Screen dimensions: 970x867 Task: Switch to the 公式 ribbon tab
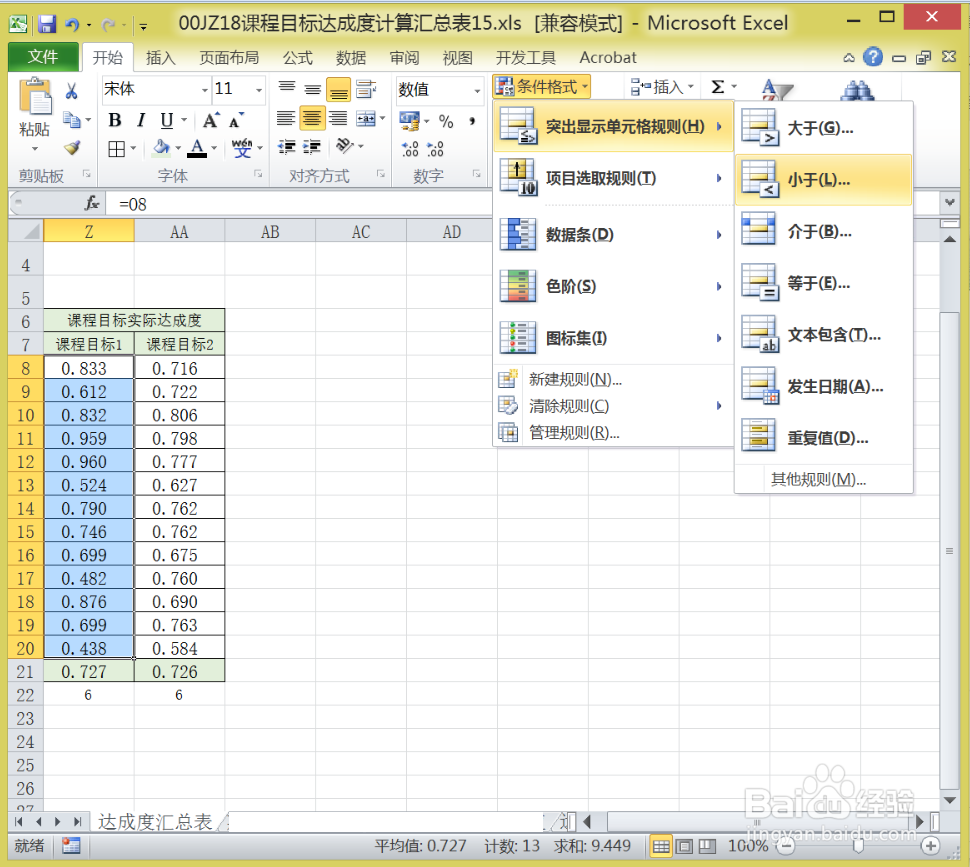tap(298, 58)
